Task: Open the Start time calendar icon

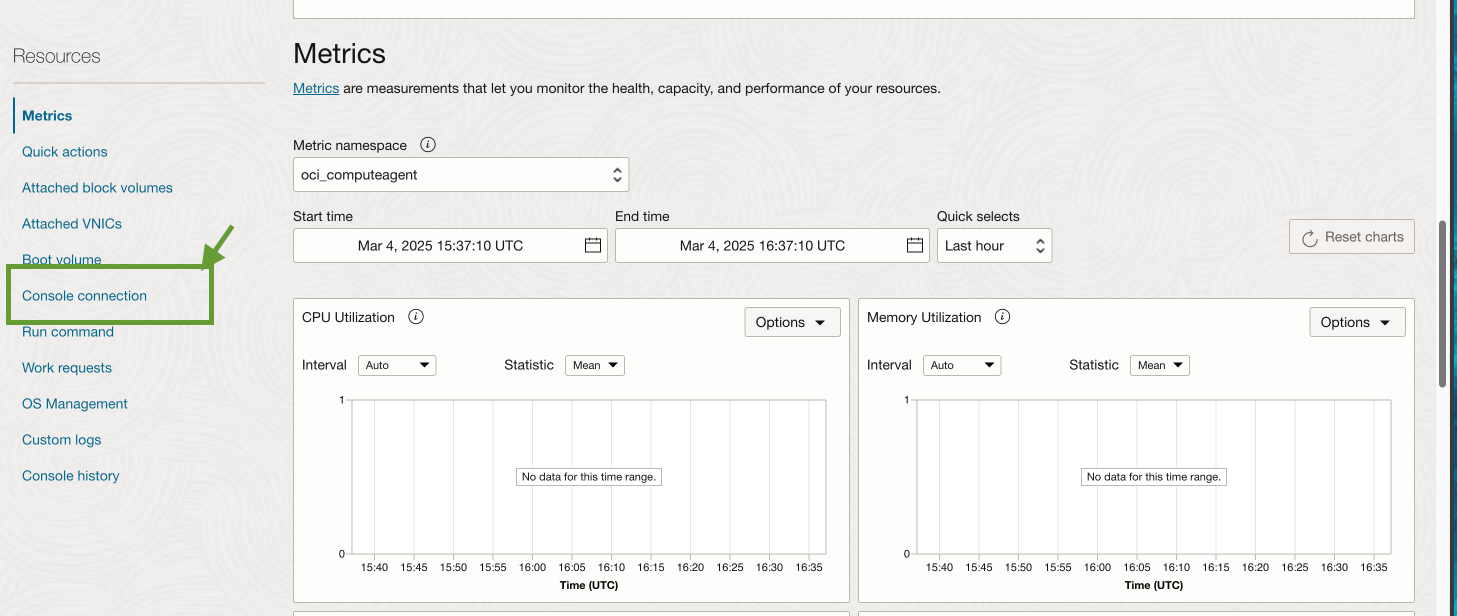Action: tap(592, 246)
